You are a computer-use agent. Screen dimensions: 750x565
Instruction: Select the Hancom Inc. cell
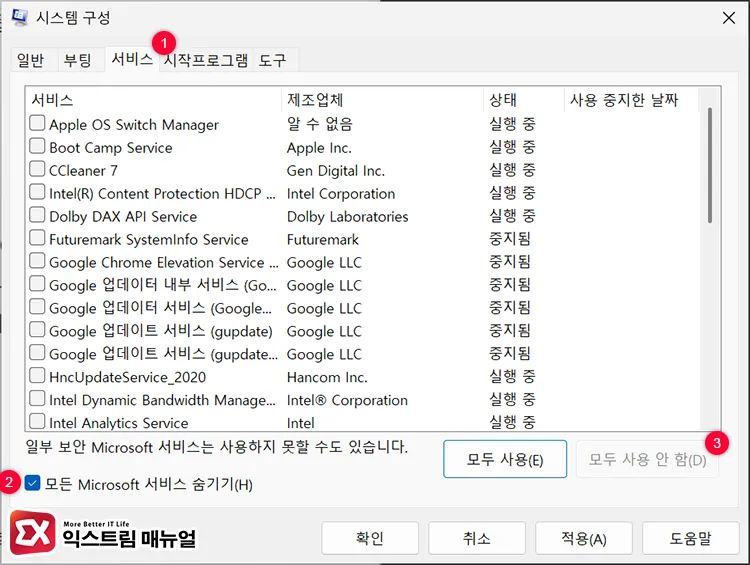[327, 377]
